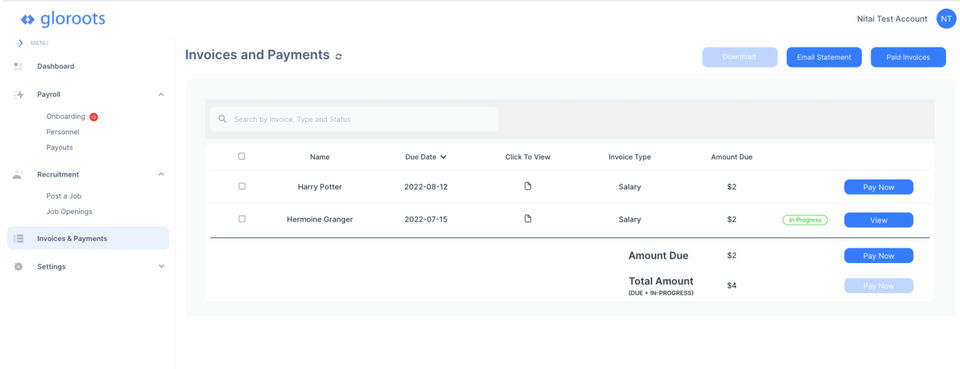
Task: Expand the Settings section chevron
Action: [161, 267]
